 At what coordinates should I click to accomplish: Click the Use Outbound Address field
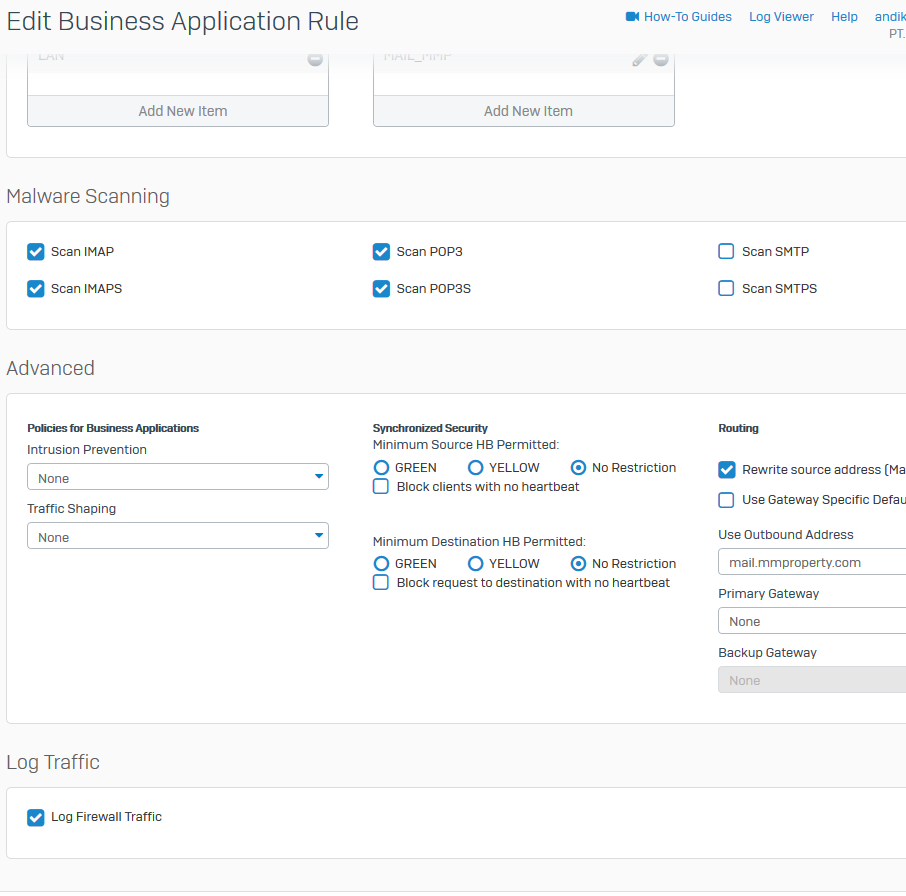click(x=810, y=562)
